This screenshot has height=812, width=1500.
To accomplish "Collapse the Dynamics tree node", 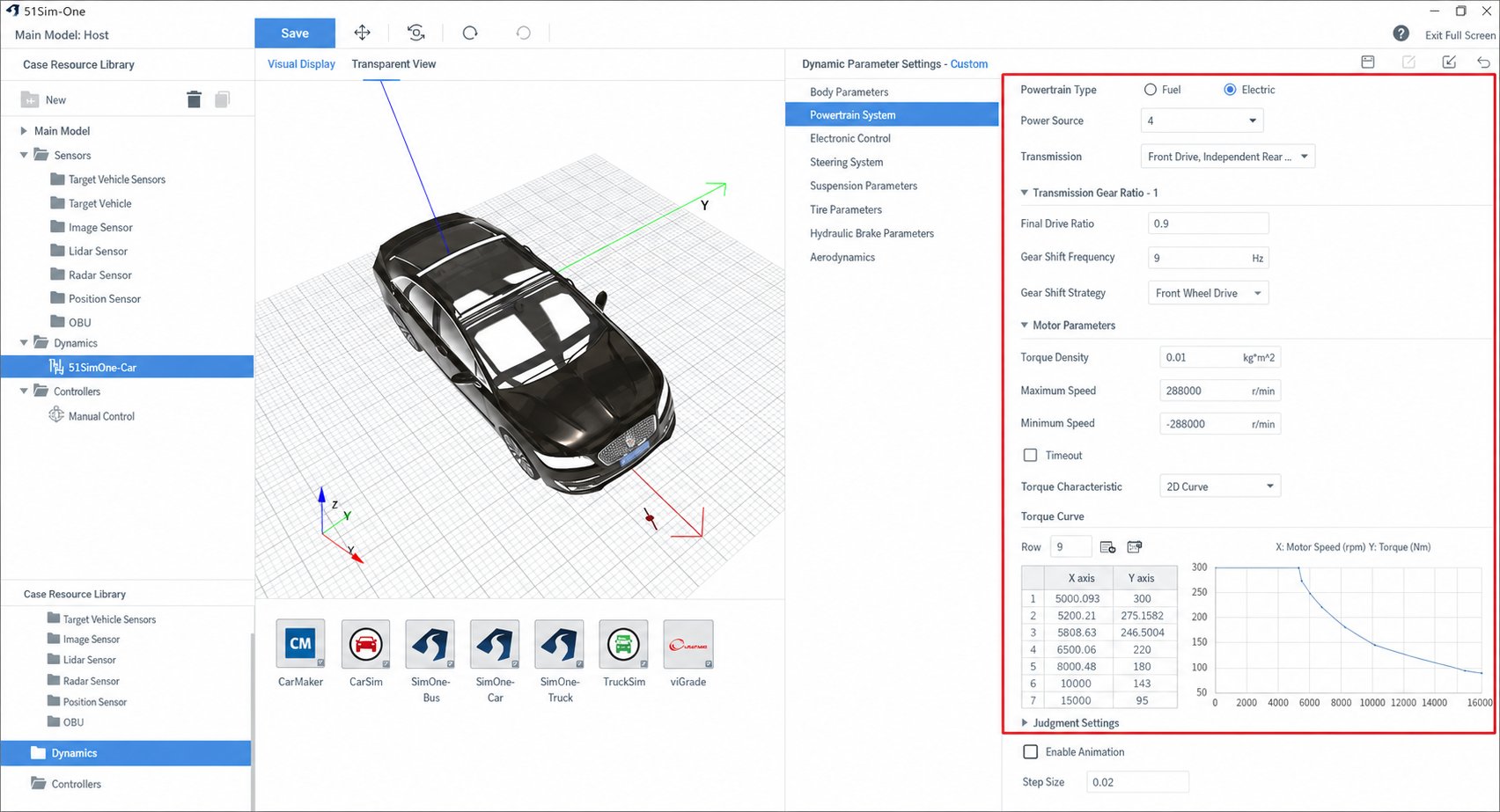I will point(24,343).
